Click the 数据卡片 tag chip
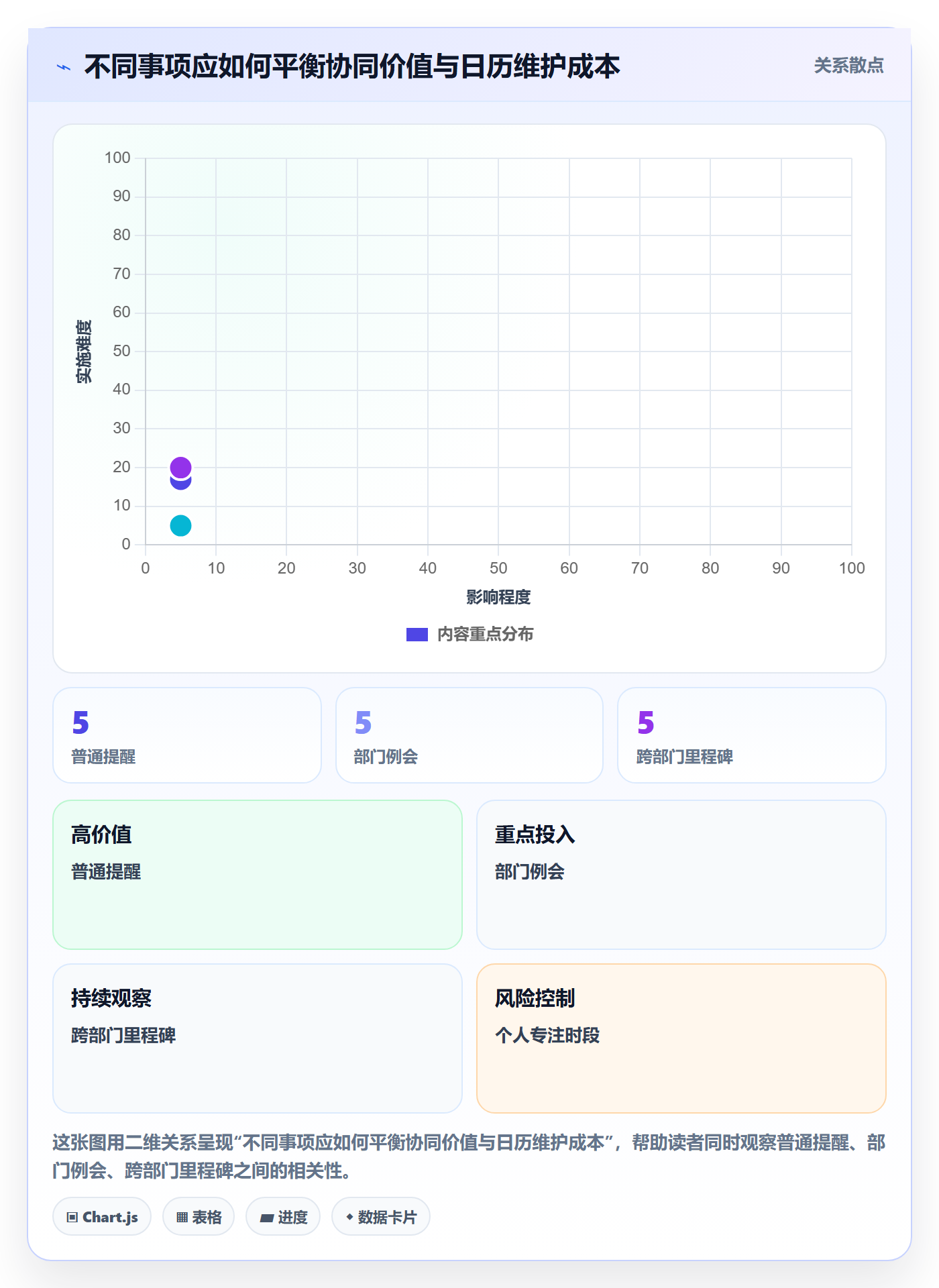Screen dimensions: 939x1288 (x=381, y=1217)
